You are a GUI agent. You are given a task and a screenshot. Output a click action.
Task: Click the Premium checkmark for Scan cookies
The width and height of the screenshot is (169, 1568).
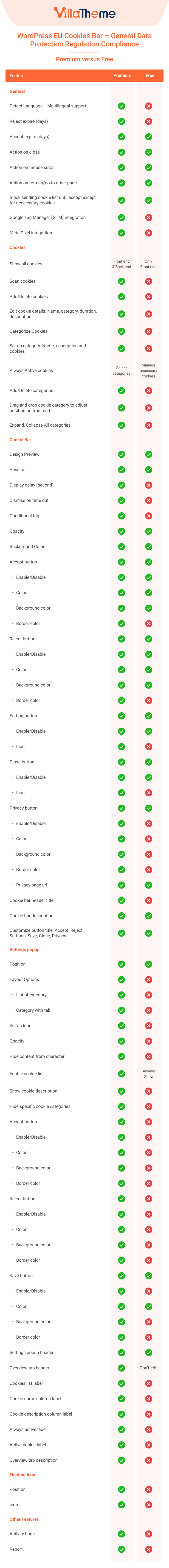click(x=122, y=281)
